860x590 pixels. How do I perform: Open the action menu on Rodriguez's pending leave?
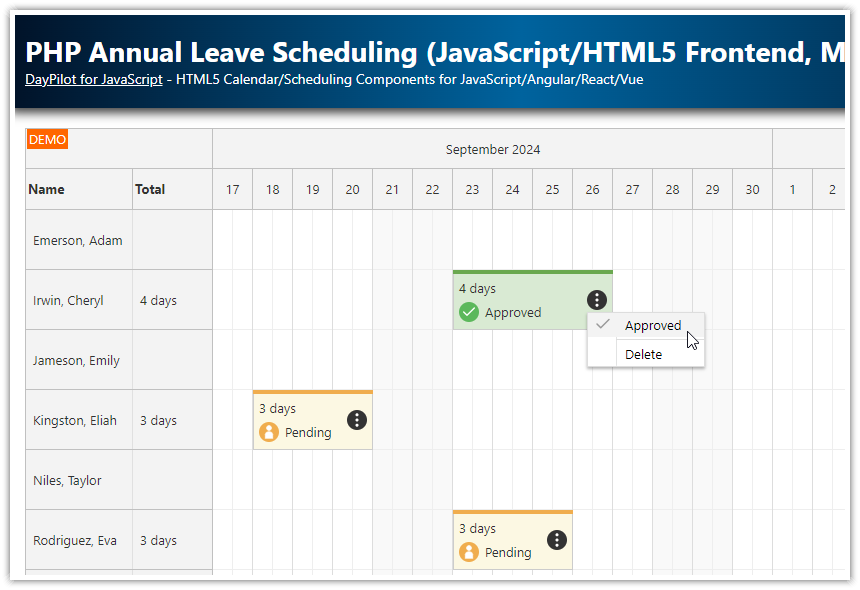[x=557, y=540]
